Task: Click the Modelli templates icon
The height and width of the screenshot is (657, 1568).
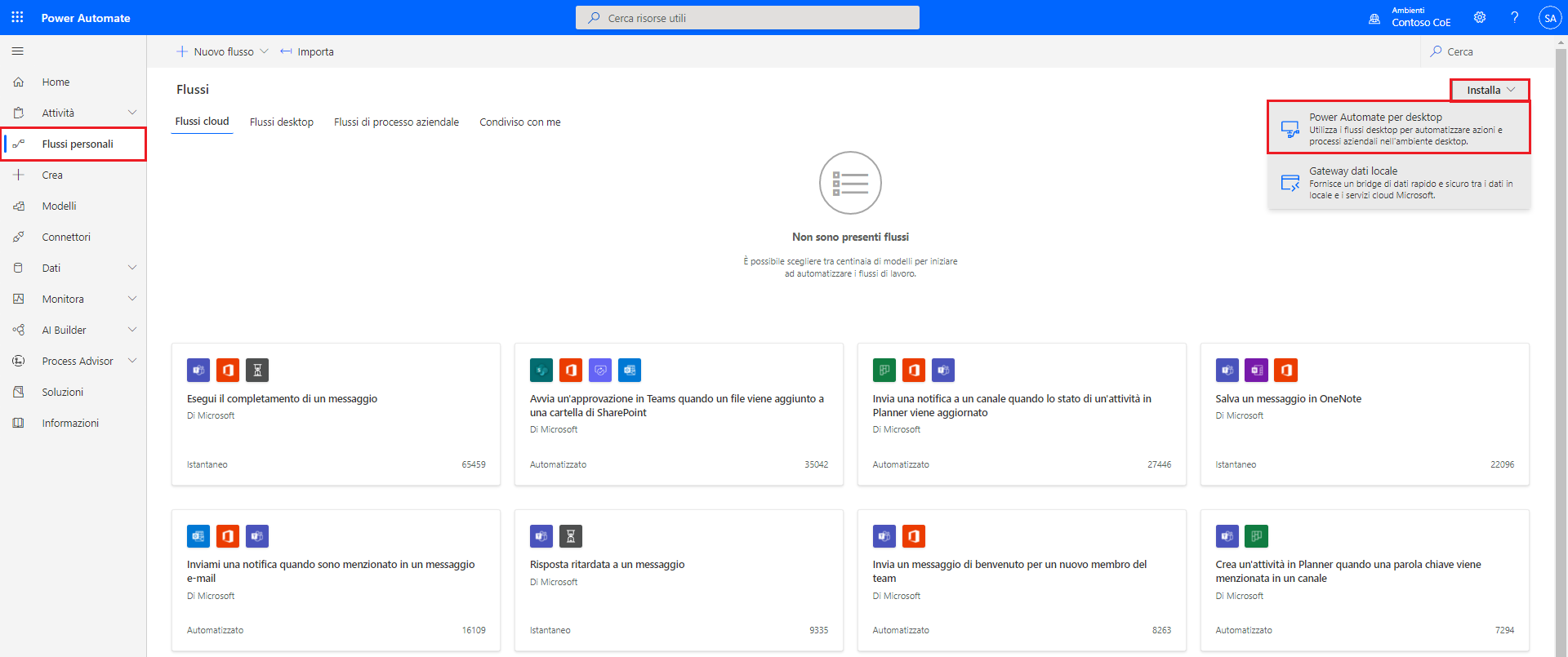Action: pyautogui.click(x=18, y=206)
